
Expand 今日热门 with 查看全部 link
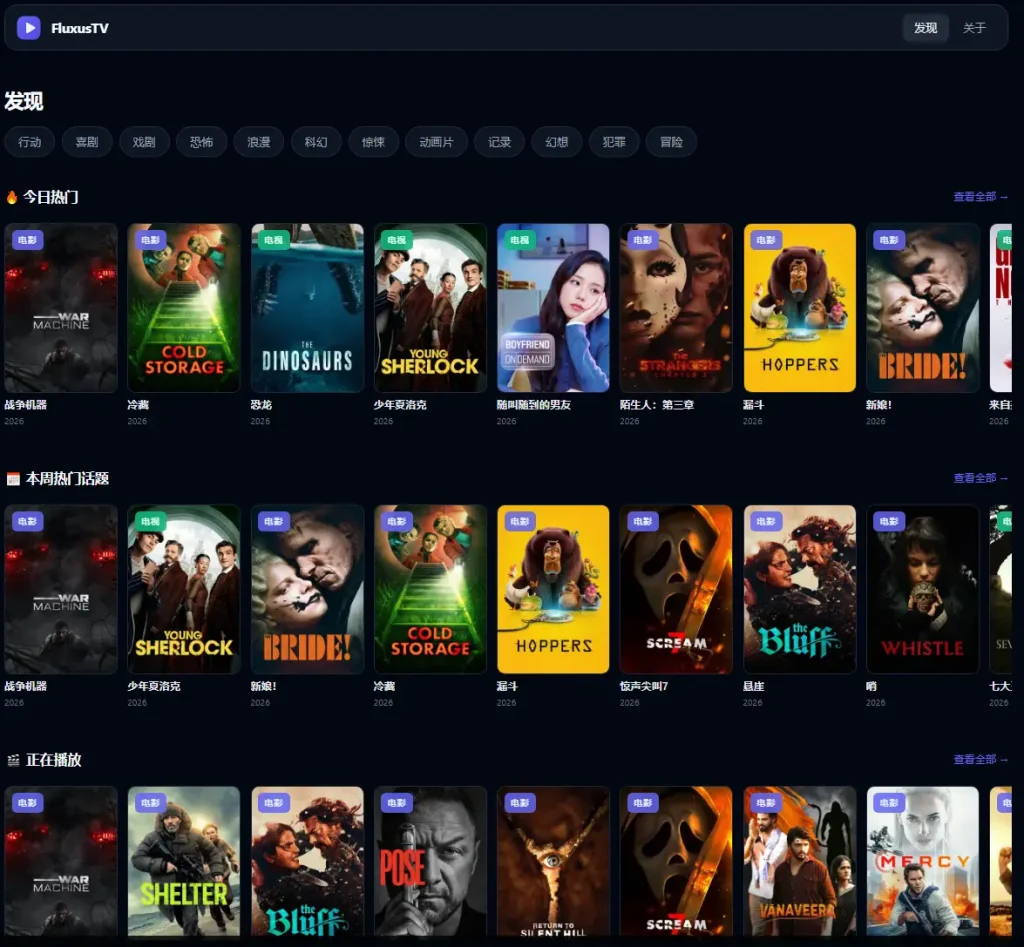click(980, 197)
